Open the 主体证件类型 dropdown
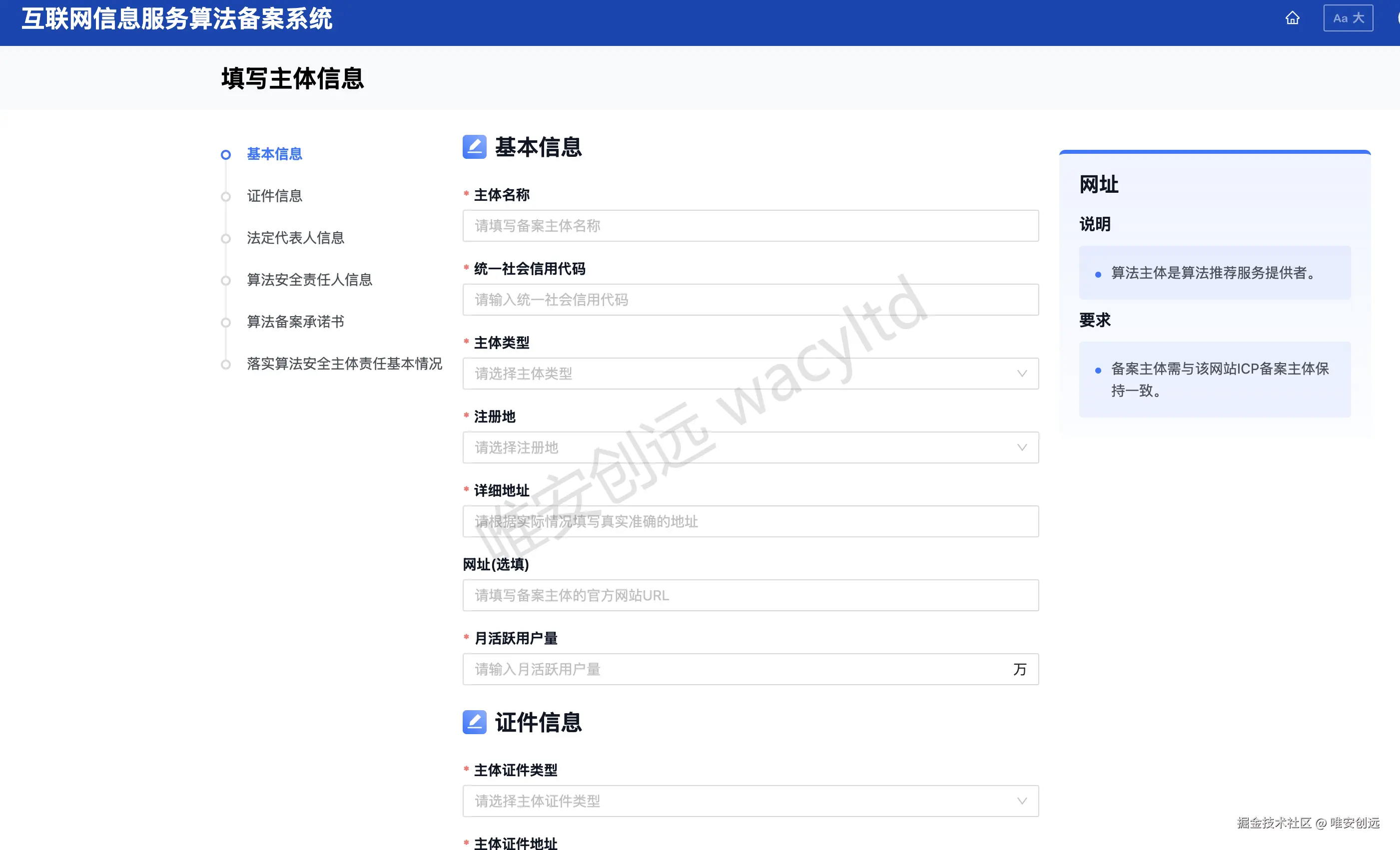 [x=750, y=801]
